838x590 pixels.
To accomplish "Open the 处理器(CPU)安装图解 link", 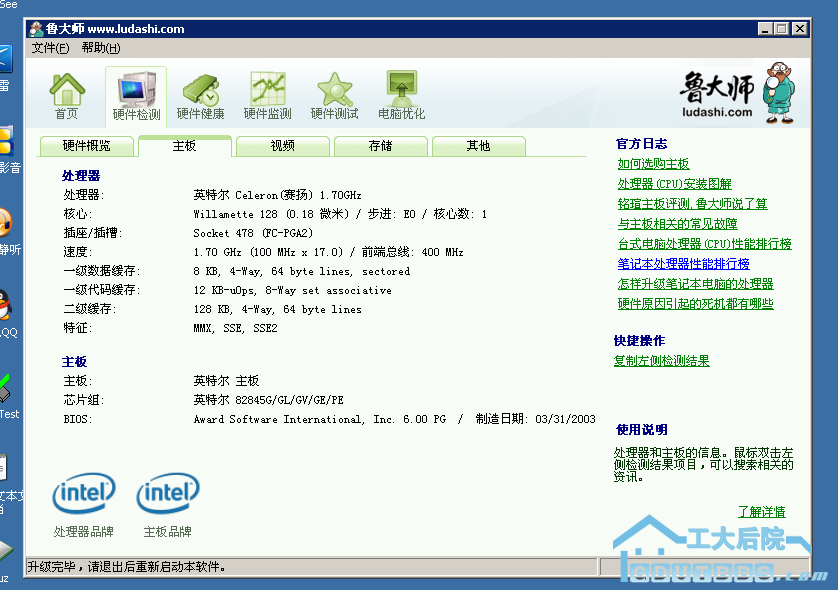I will pos(674,184).
